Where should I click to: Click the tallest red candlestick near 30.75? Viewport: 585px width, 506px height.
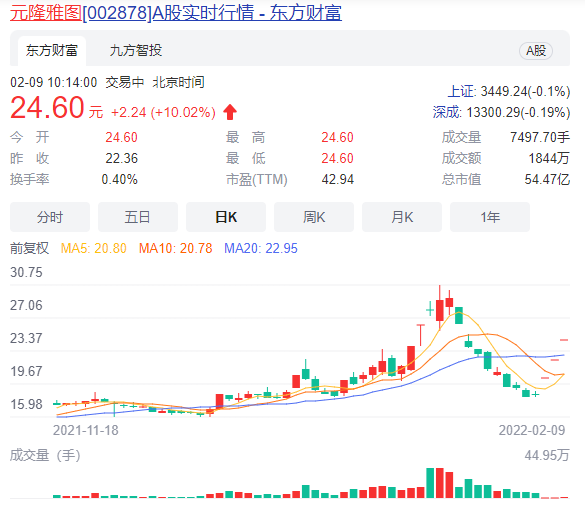click(440, 307)
